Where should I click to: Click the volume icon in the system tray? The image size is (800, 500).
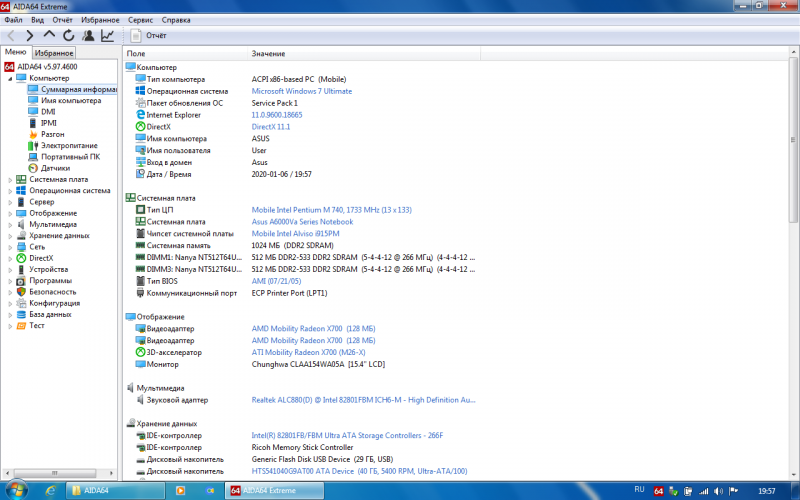pyautogui.click(x=718, y=491)
